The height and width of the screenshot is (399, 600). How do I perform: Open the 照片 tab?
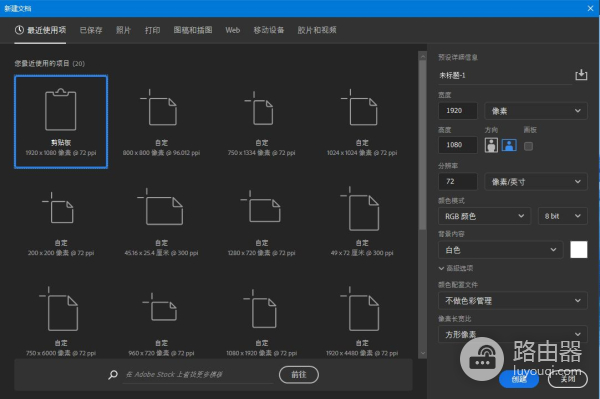(123, 30)
